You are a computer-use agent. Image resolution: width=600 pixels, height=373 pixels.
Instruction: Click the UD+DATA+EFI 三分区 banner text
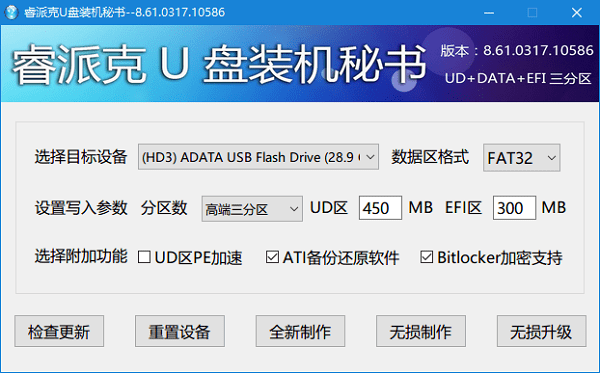point(518,78)
